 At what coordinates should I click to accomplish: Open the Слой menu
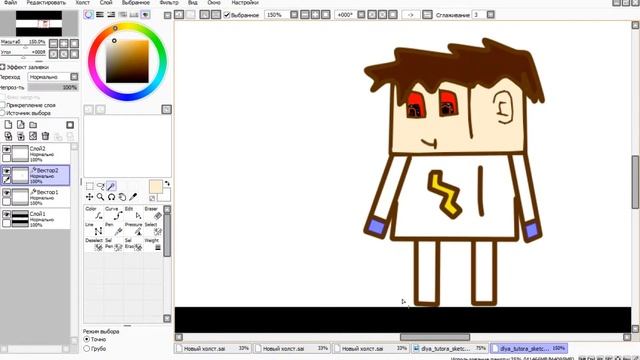tap(106, 2)
